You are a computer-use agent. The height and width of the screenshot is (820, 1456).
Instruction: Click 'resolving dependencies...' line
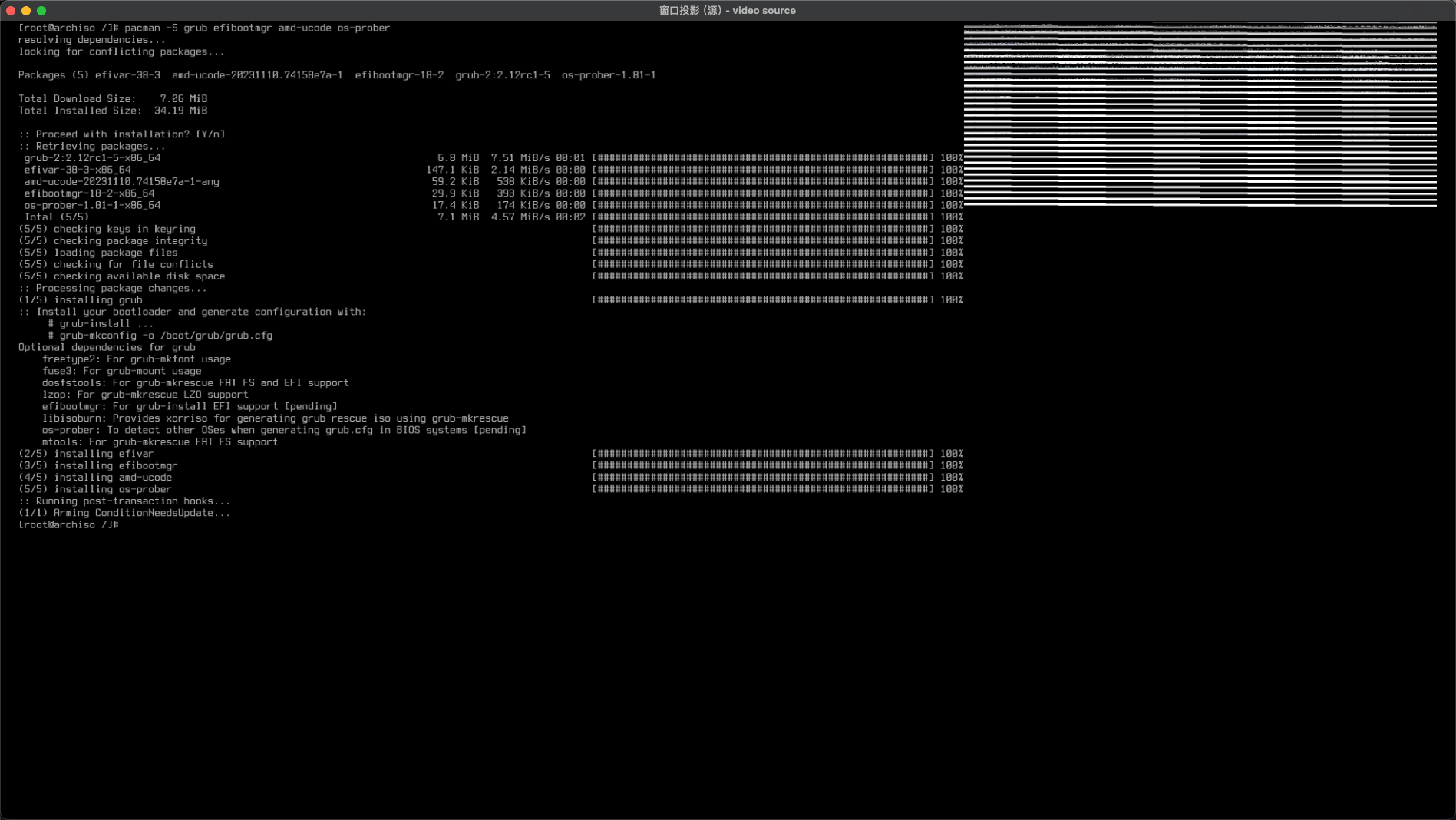tap(92, 40)
